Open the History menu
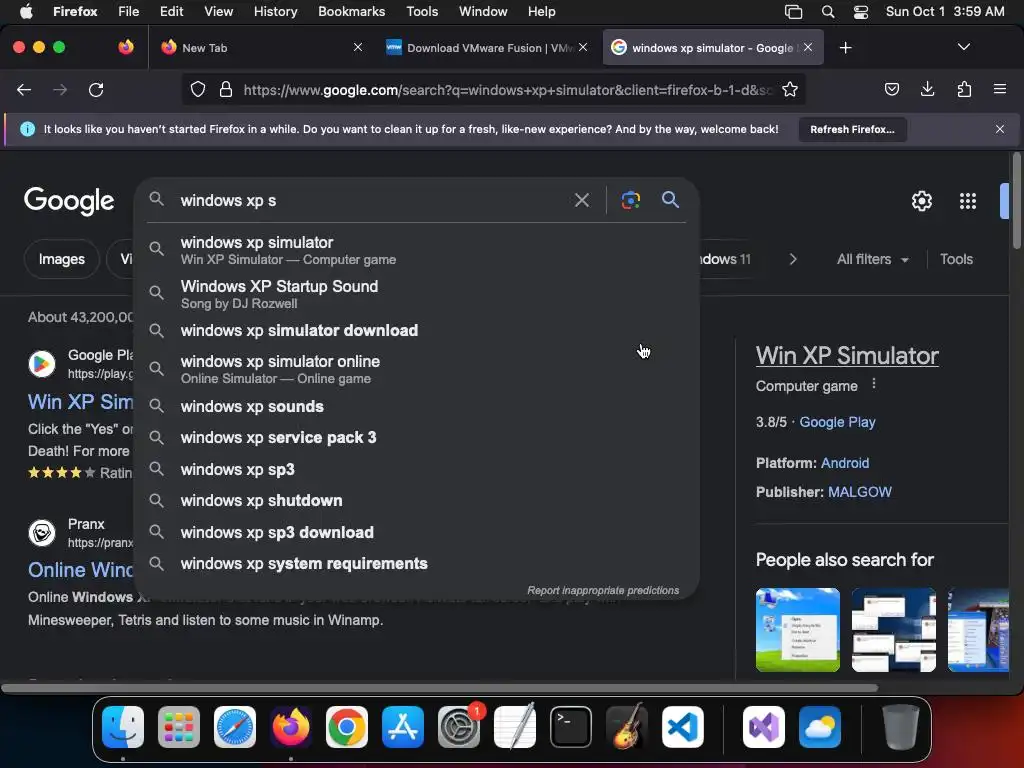1024x768 pixels. [x=275, y=12]
